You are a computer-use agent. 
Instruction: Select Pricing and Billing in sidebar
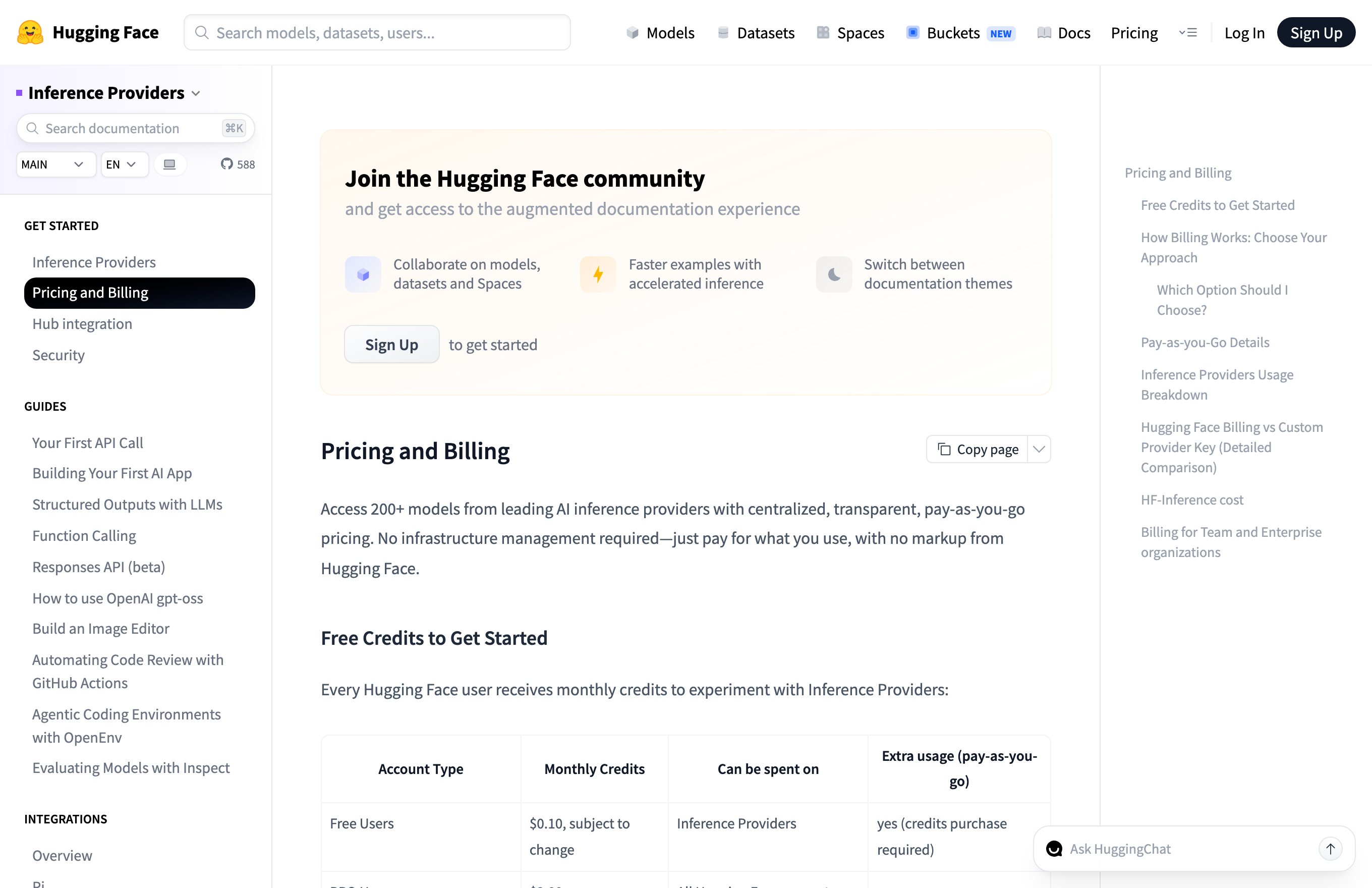(x=140, y=293)
